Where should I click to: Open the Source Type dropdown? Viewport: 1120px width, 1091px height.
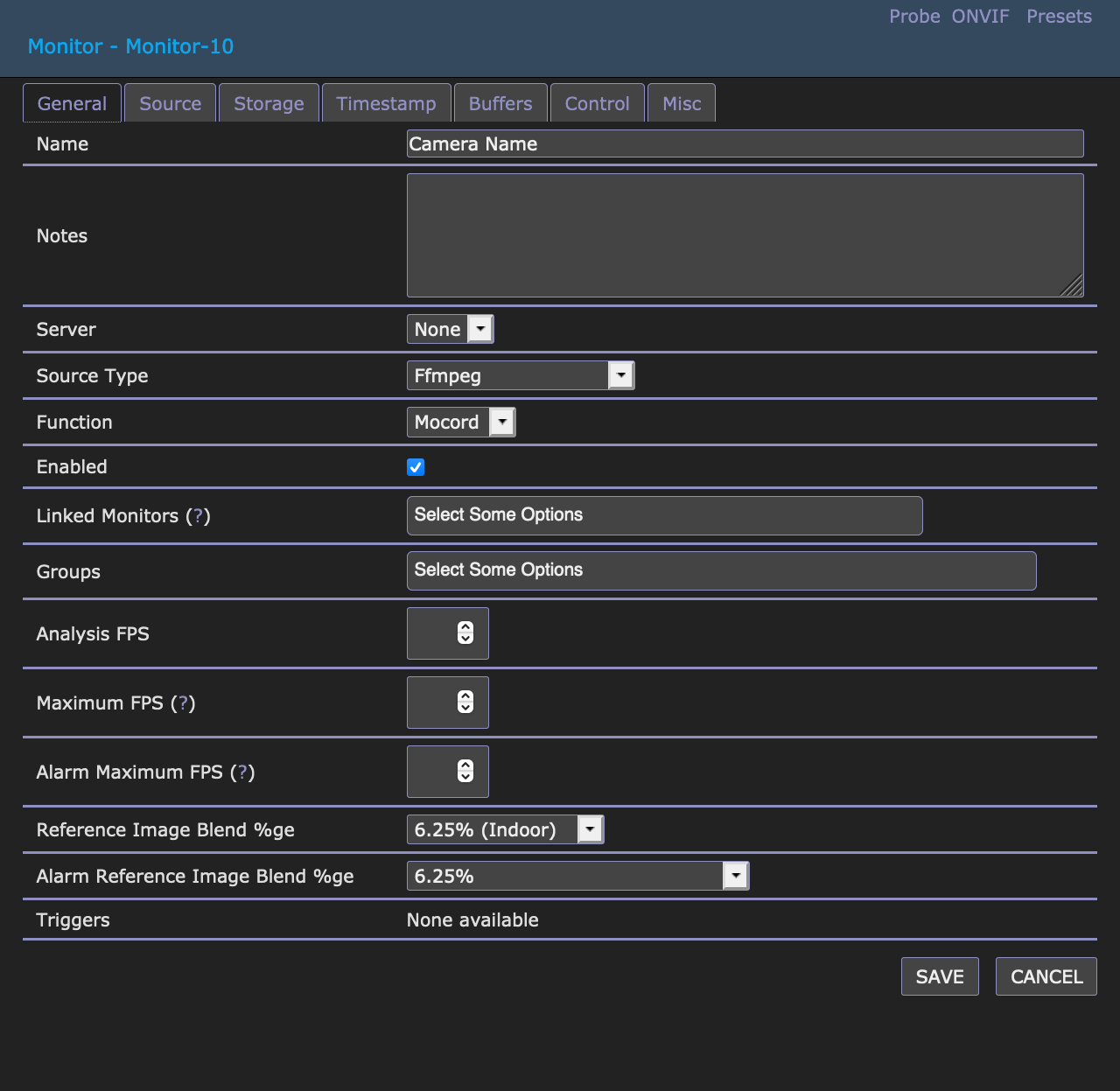[621, 375]
